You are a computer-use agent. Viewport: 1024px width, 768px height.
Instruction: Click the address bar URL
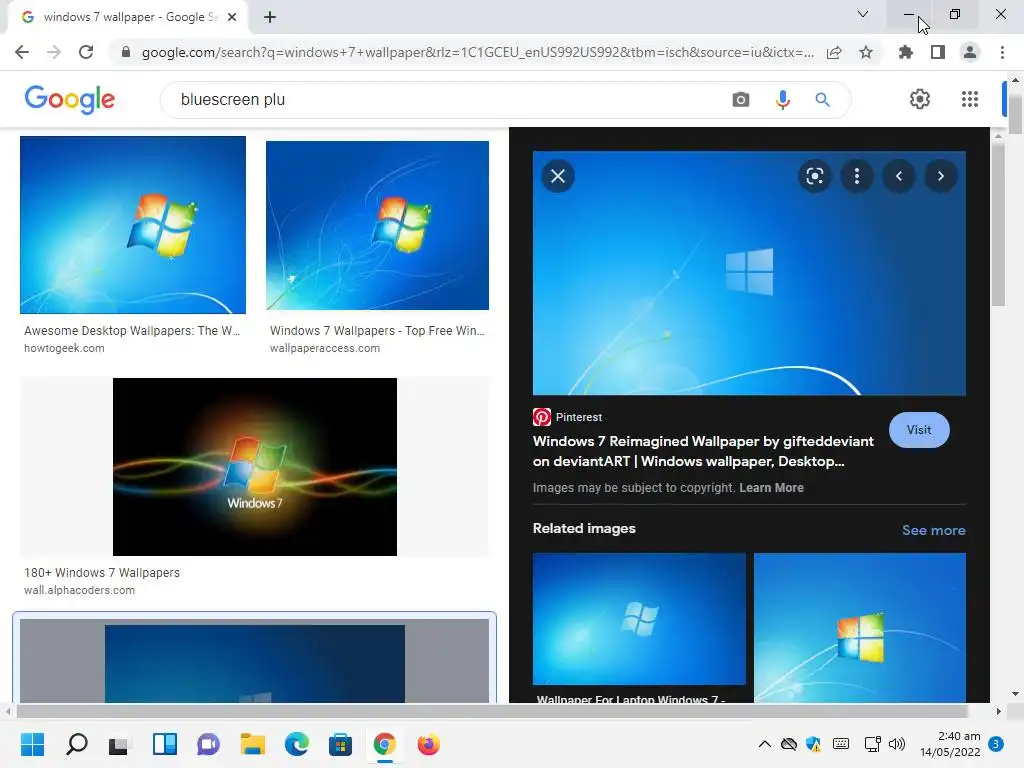coord(478,52)
